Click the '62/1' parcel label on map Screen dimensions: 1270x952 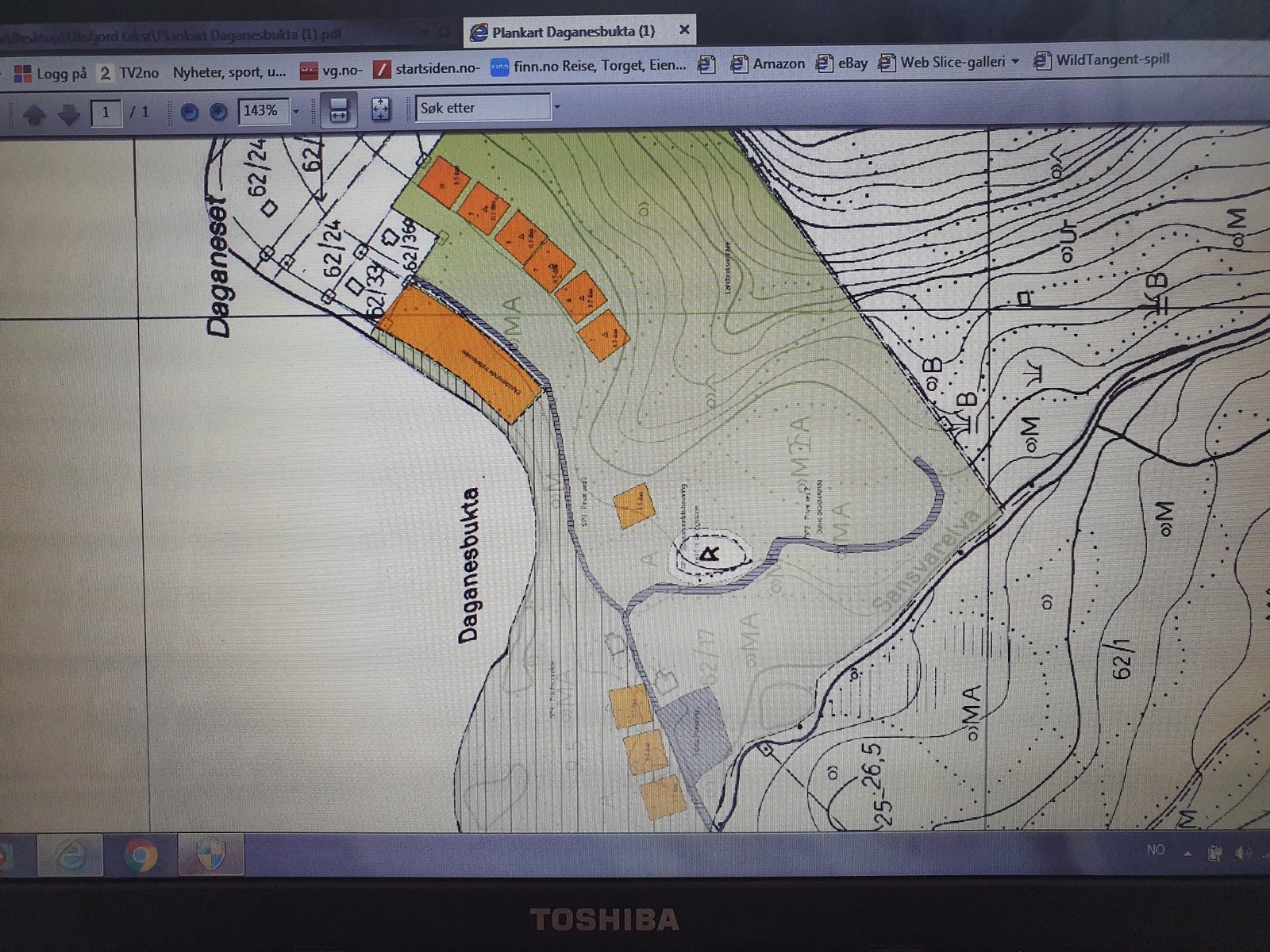coord(1121,658)
